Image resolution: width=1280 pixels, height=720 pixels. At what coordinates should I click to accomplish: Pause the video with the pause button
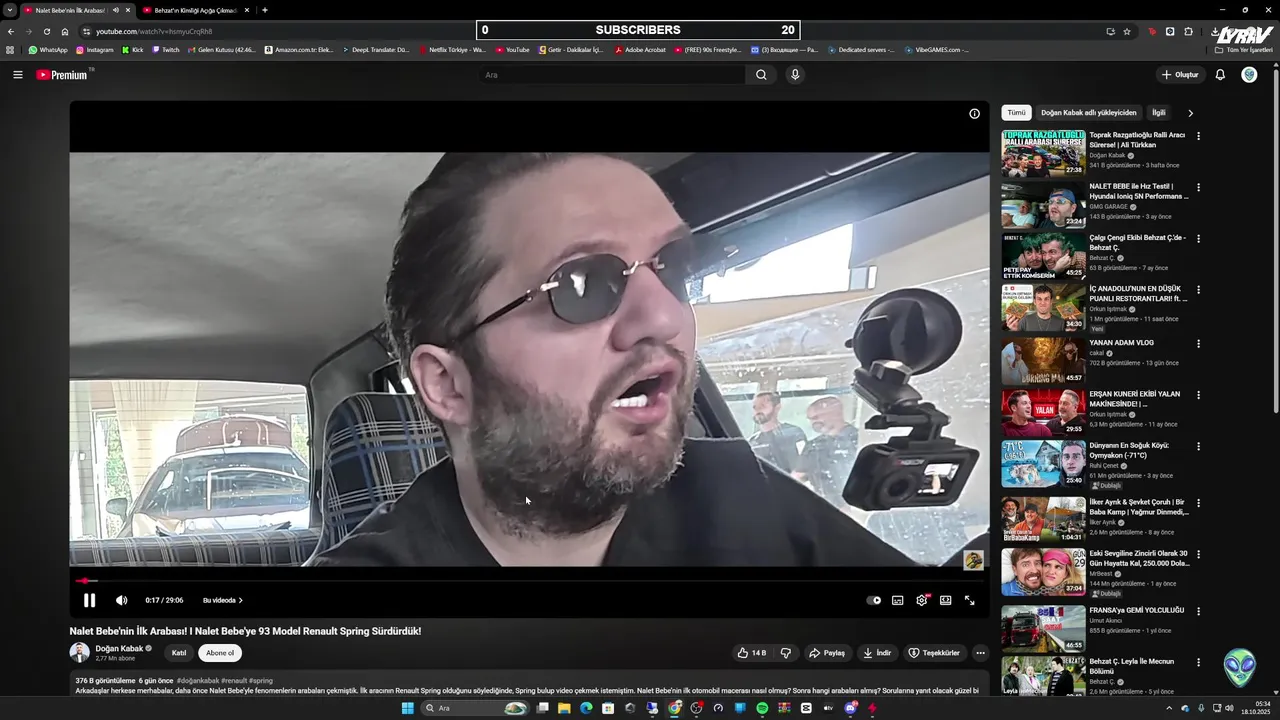[x=89, y=600]
